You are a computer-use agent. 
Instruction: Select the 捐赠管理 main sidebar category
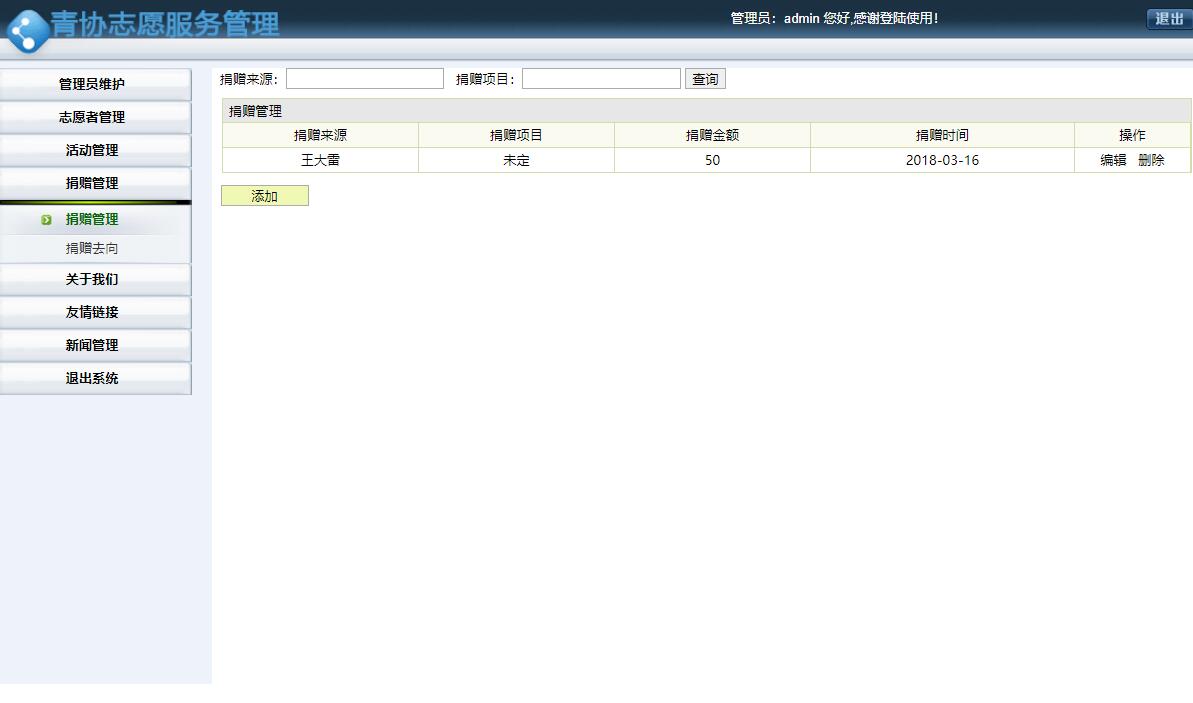(x=95, y=183)
